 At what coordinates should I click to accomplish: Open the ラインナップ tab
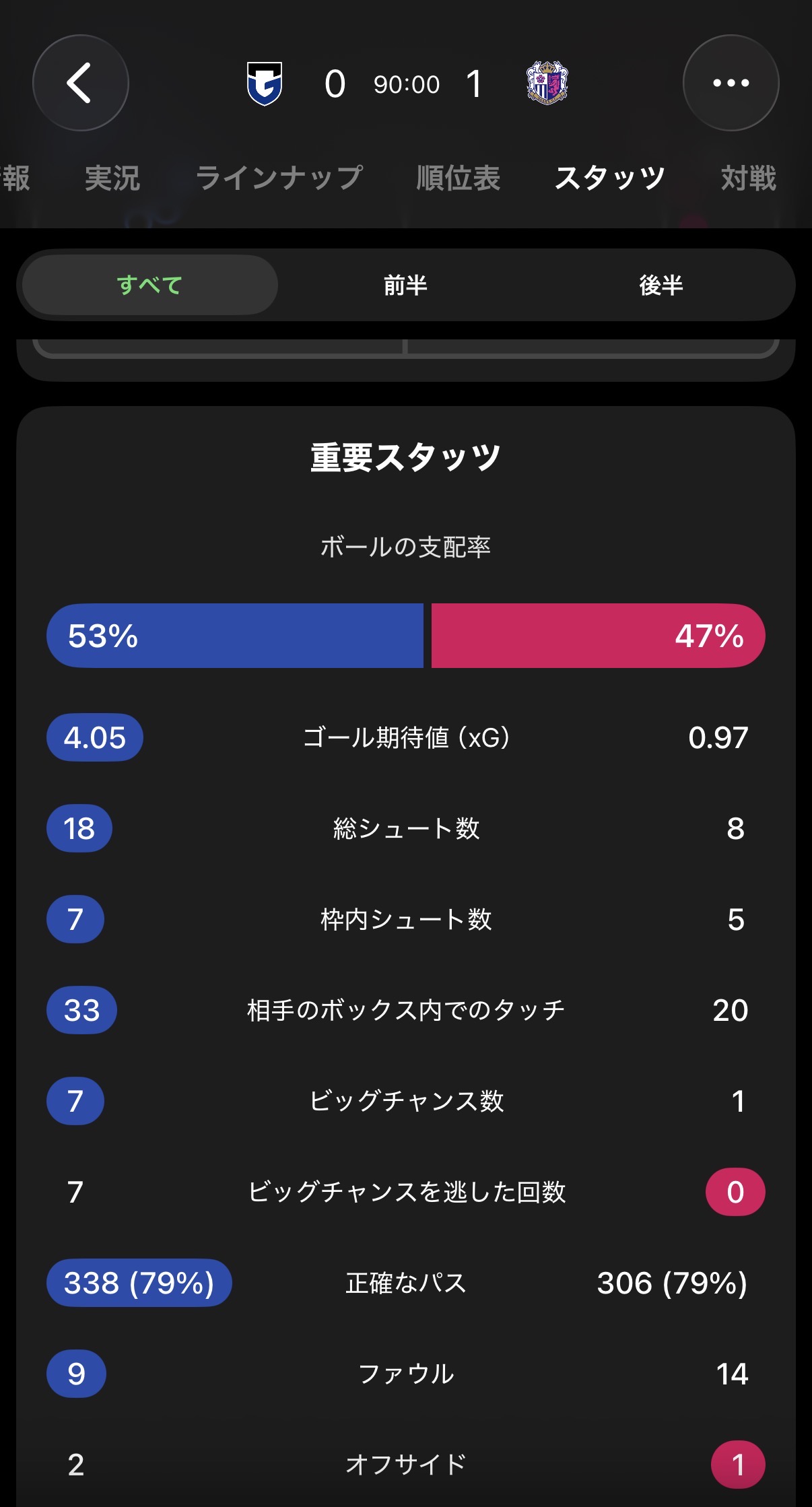tap(279, 178)
